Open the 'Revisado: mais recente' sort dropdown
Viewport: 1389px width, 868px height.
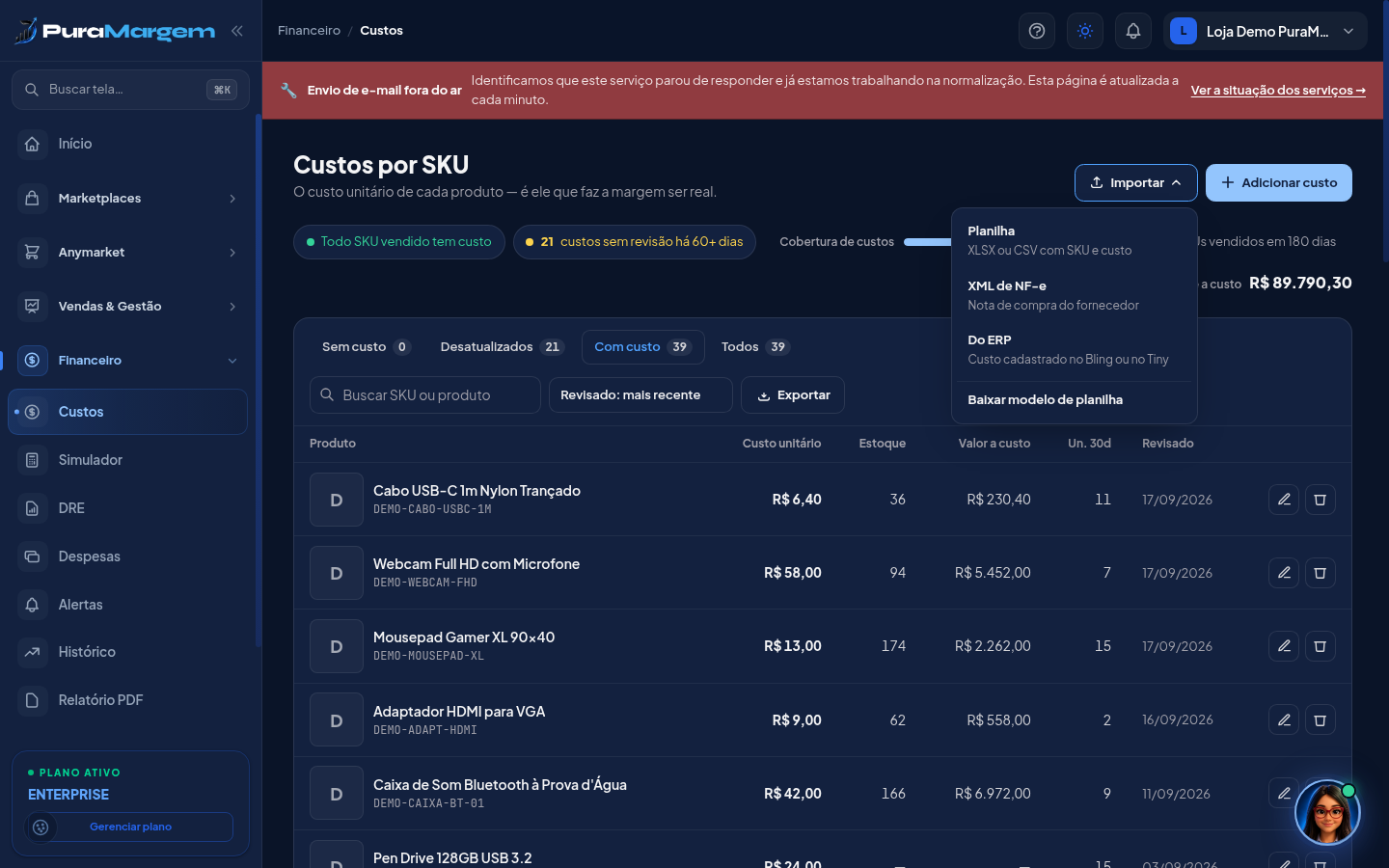(x=640, y=395)
